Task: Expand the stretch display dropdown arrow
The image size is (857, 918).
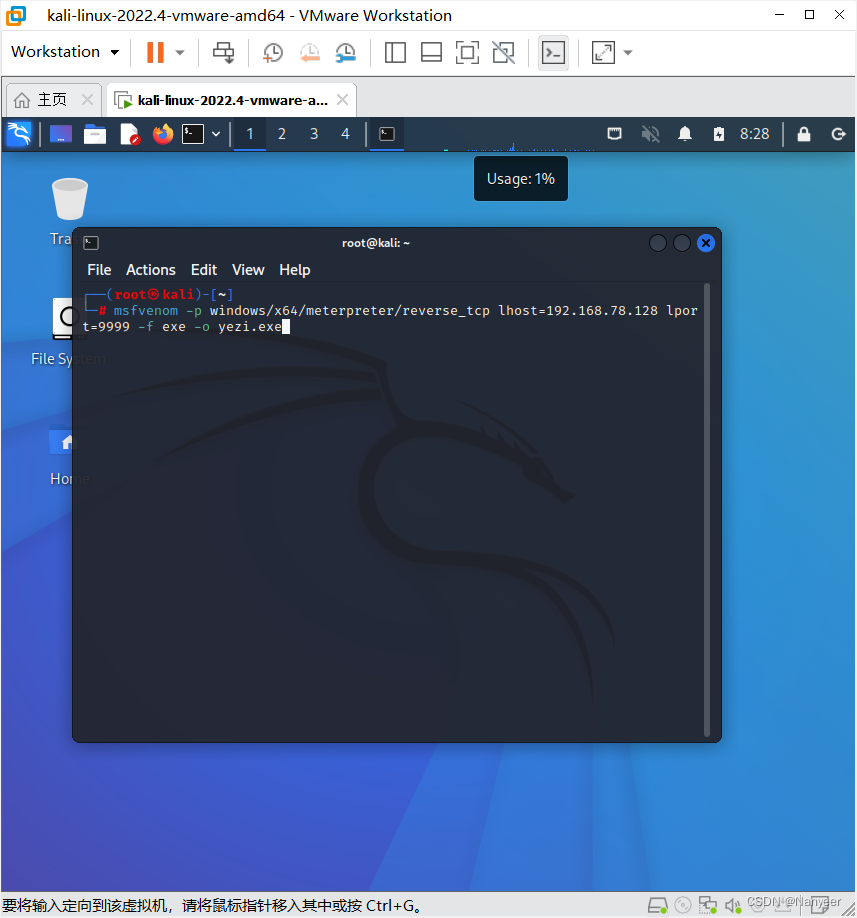Action: tap(628, 53)
